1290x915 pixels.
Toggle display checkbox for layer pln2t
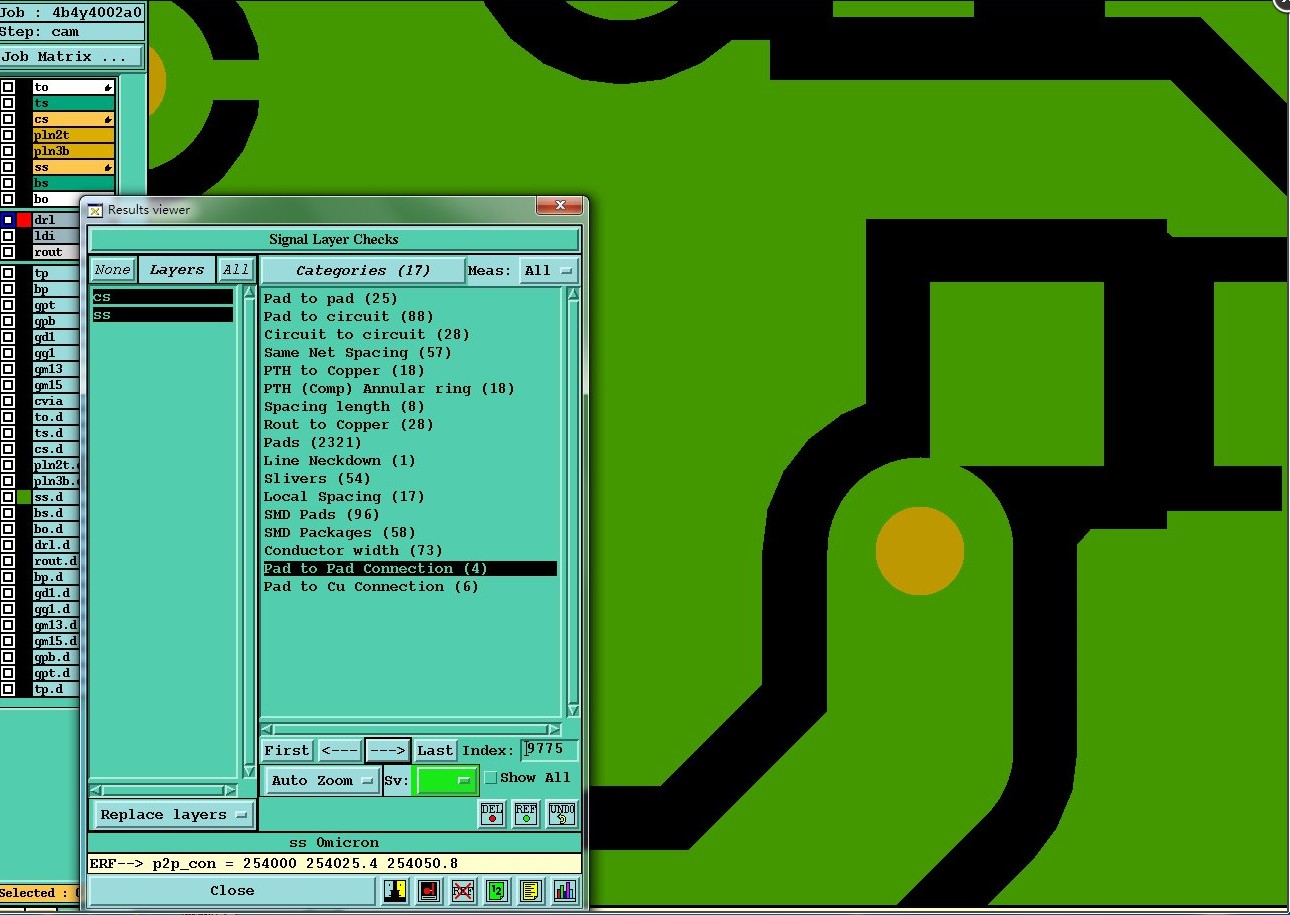tap(8, 135)
